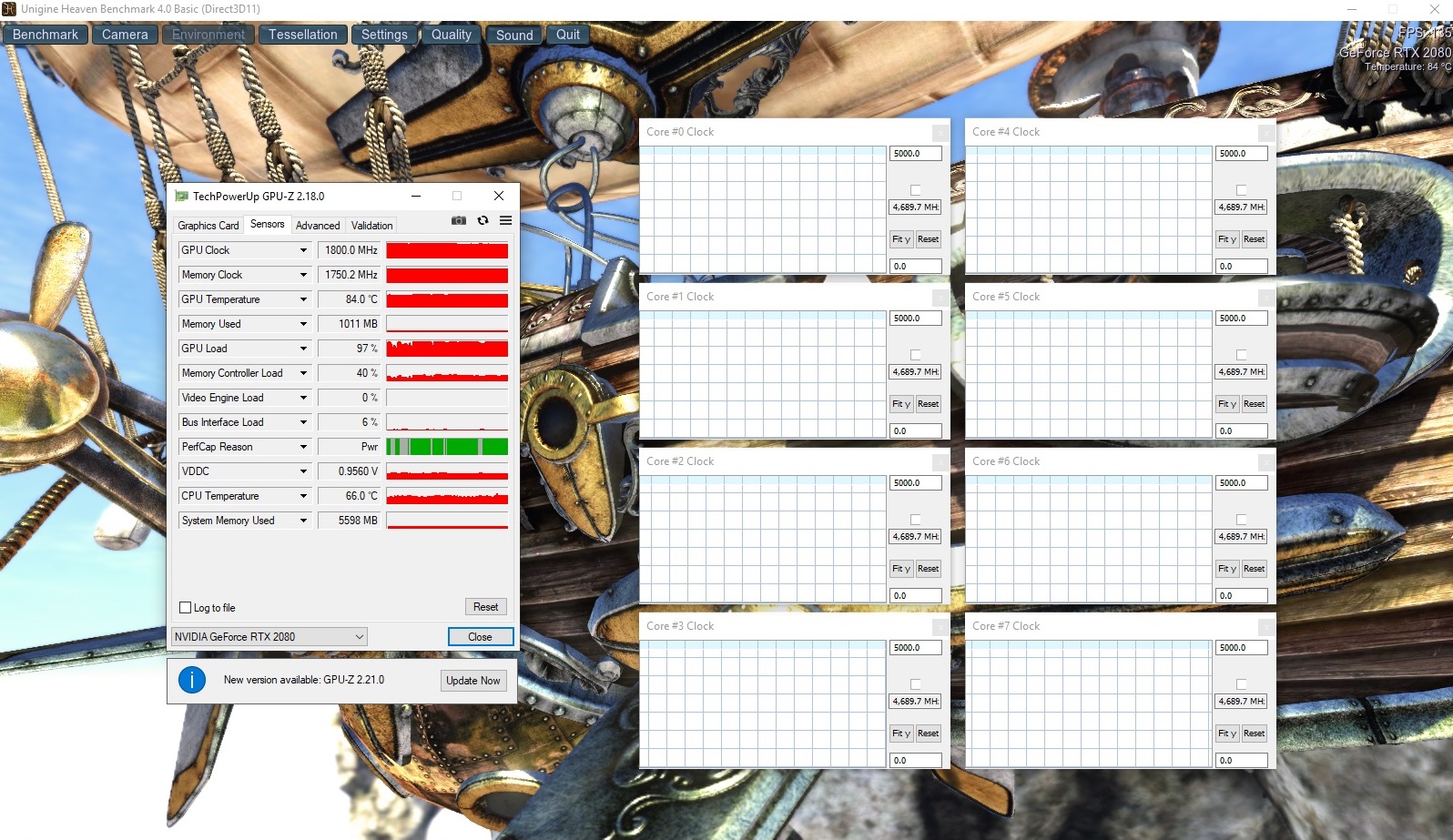Open the Memory Used sensor dropdown

[303, 324]
